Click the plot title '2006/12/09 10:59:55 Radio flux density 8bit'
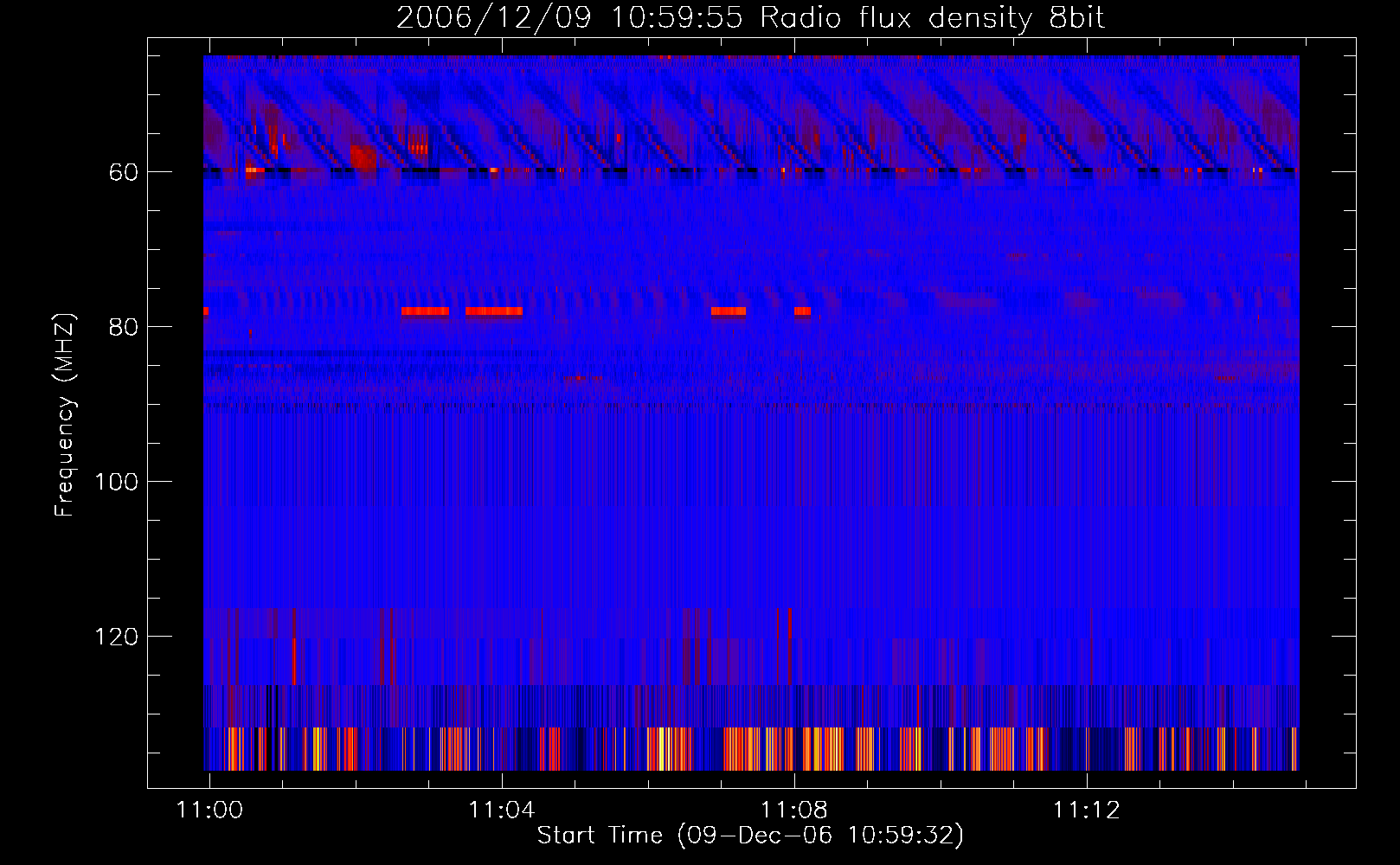 pyautogui.click(x=750, y=18)
